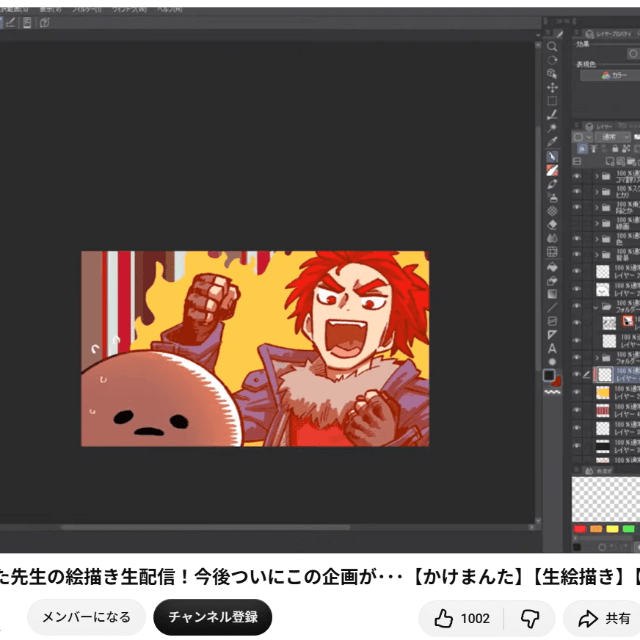640x640 pixels.
Task: Open the ウィンドウ menu
Action: [x=129, y=9]
